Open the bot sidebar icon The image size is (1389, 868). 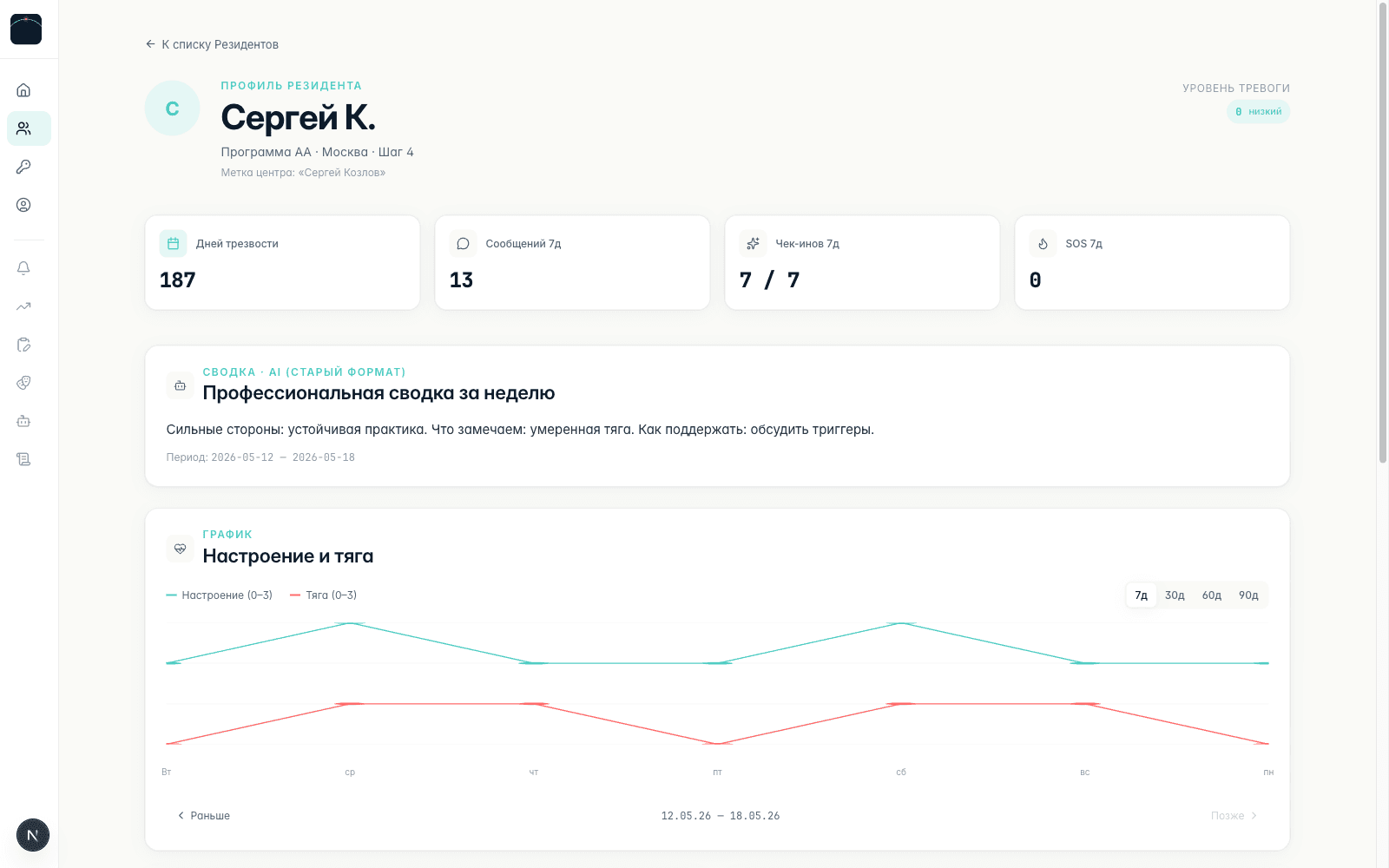tap(23, 421)
